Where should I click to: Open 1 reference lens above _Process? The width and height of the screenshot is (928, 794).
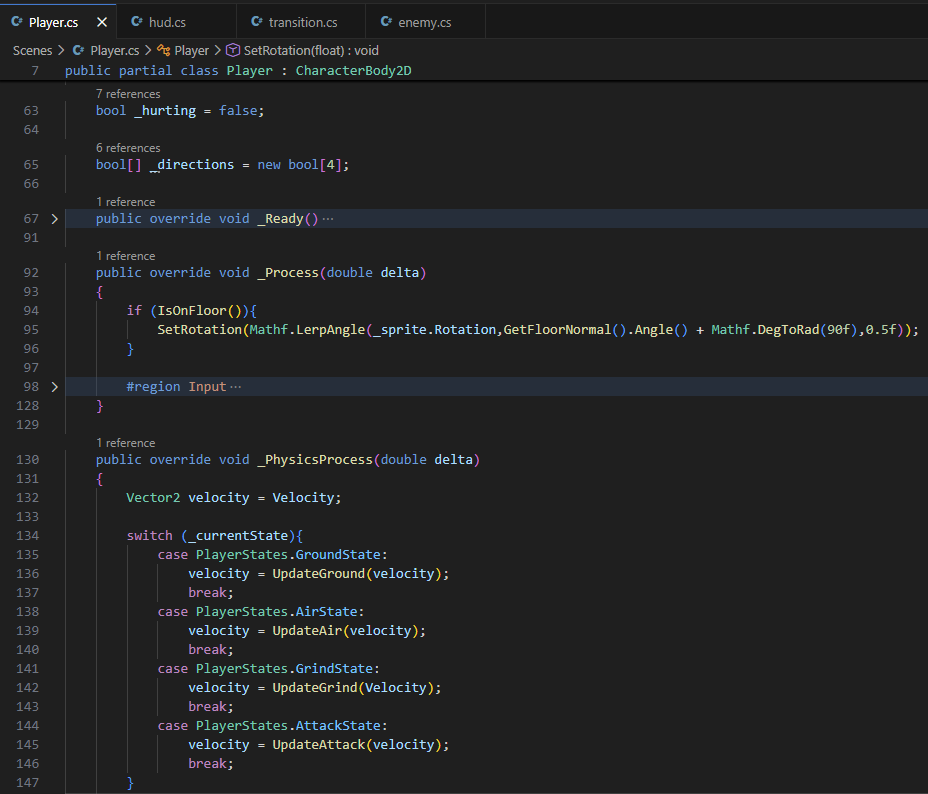pyautogui.click(x=125, y=256)
